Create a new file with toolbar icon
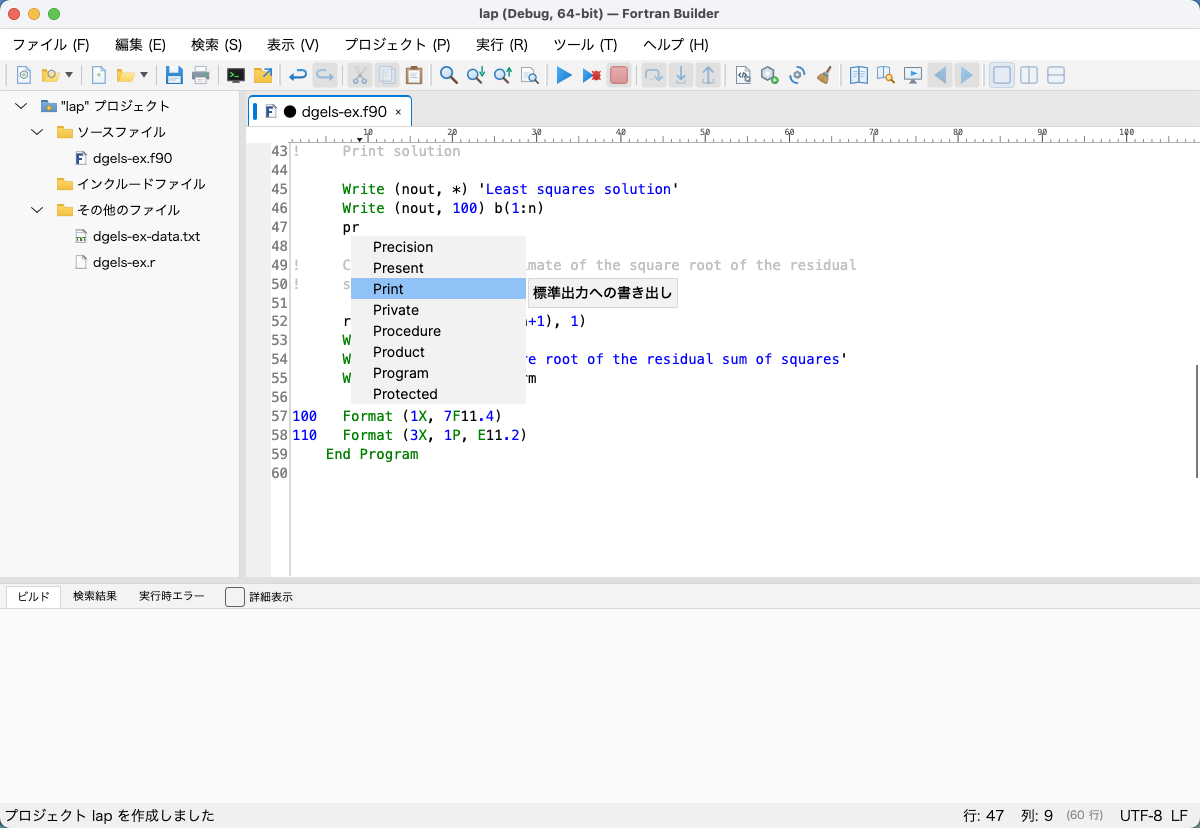This screenshot has height=828, width=1200. click(x=98, y=75)
